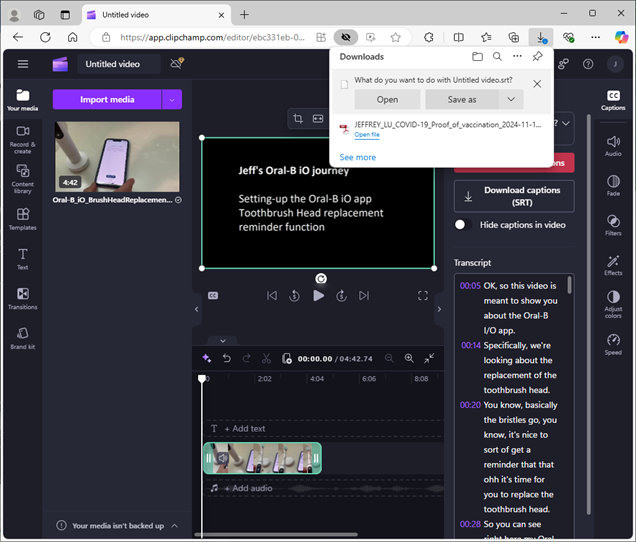Split clip with scissors tool
This screenshot has width=636, height=542.
[266, 358]
